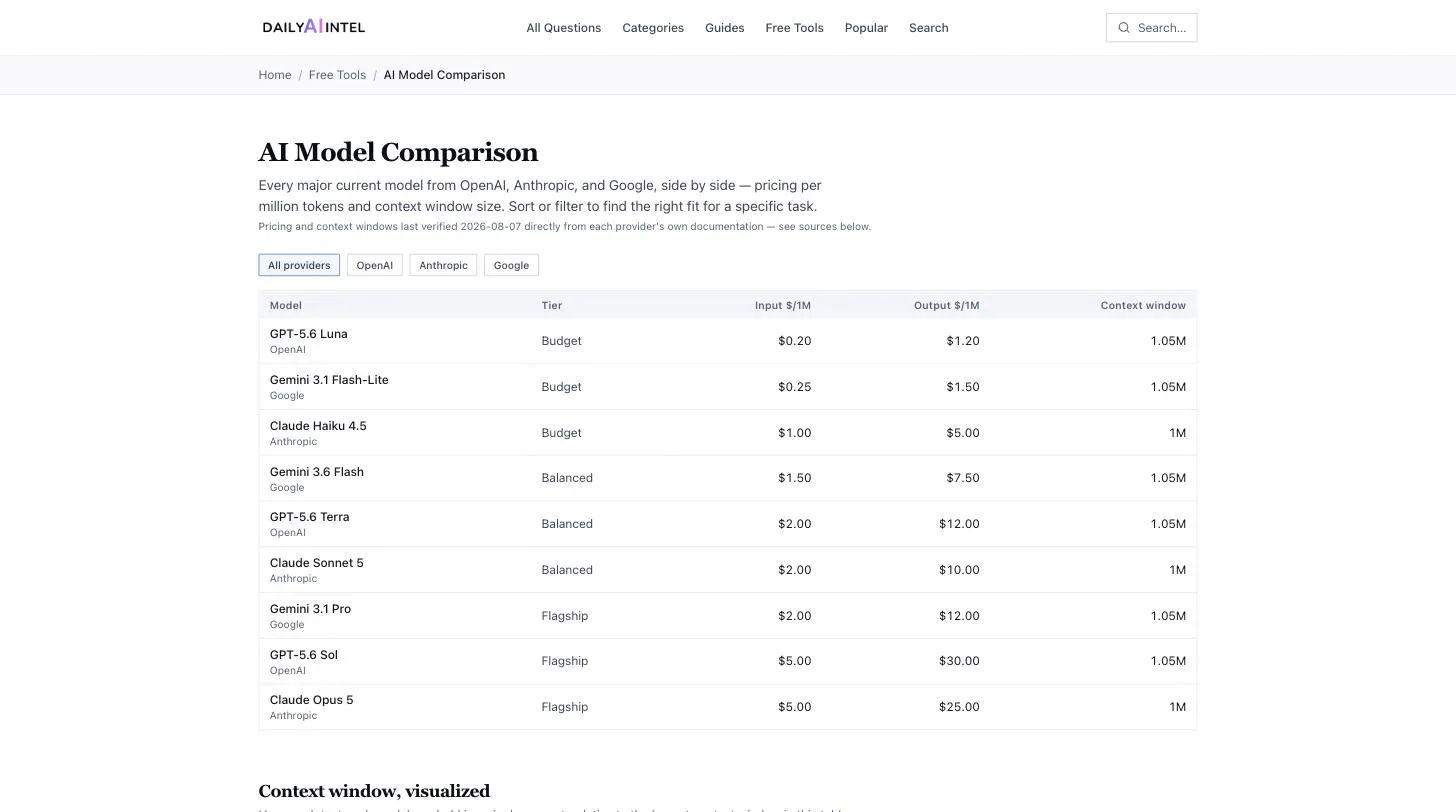Image resolution: width=1456 pixels, height=812 pixels.
Task: Click the $10.00 output price for Claude Sonnet 5
Action: tap(959, 570)
